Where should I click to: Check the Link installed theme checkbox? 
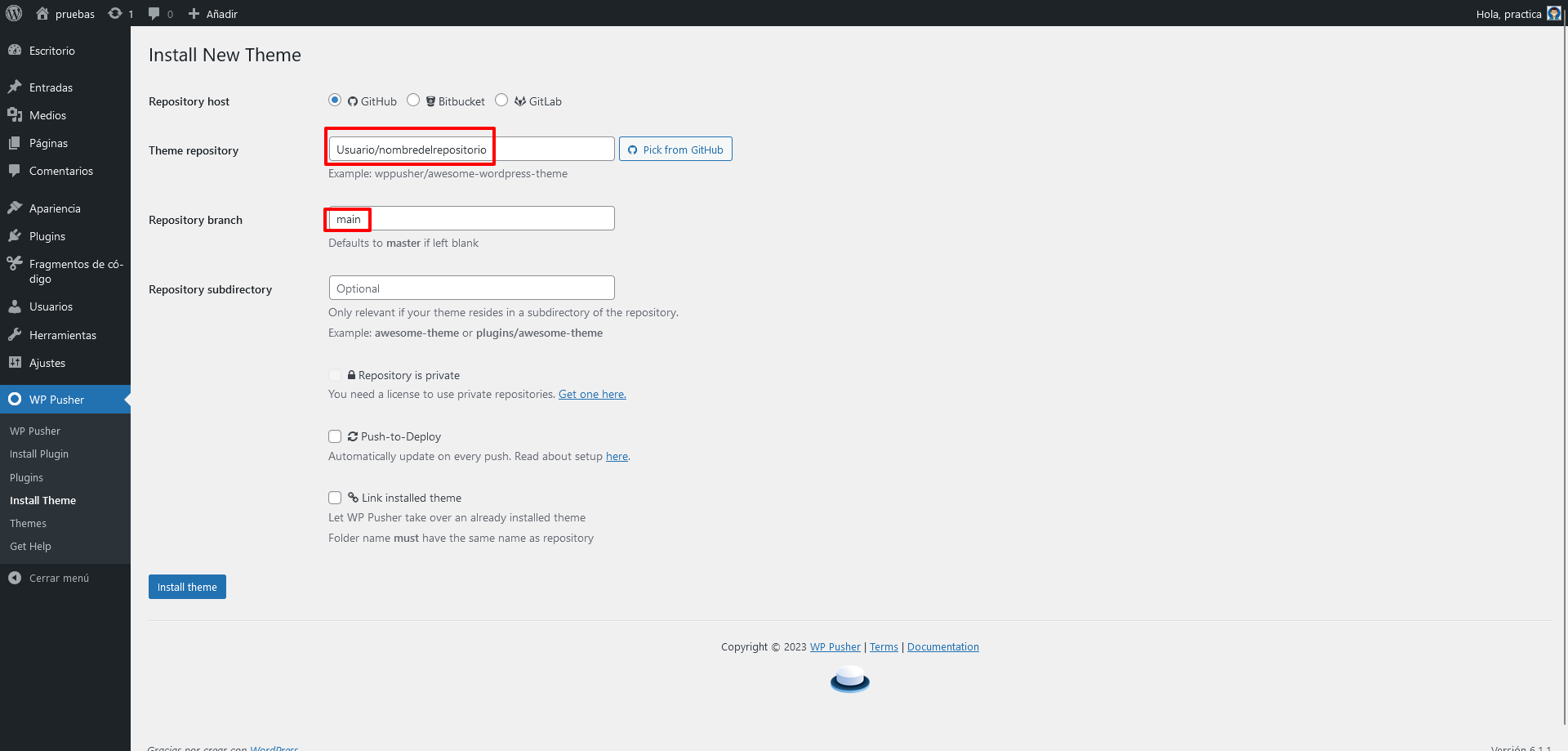(x=335, y=498)
